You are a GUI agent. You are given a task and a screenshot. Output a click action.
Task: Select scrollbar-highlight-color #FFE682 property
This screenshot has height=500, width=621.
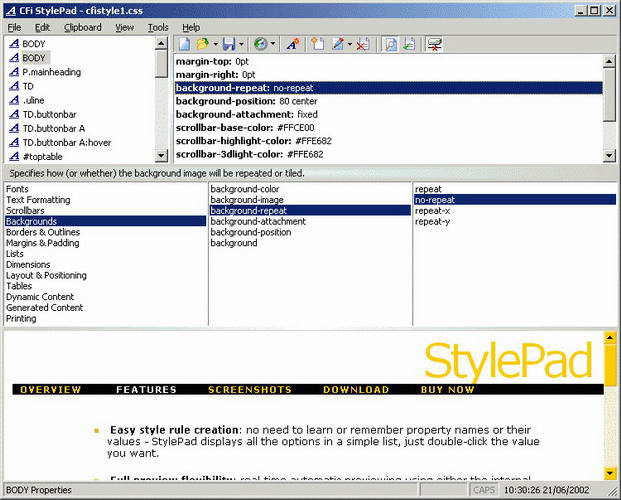254,141
